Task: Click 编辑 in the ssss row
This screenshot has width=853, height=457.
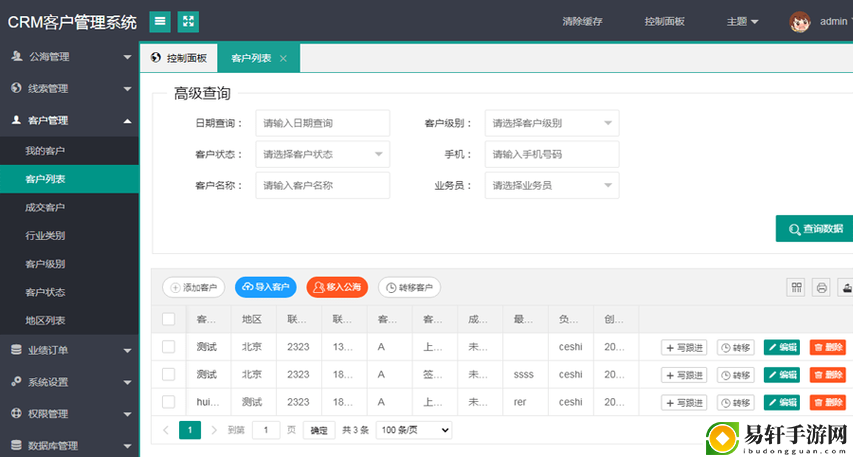Action: (x=782, y=375)
